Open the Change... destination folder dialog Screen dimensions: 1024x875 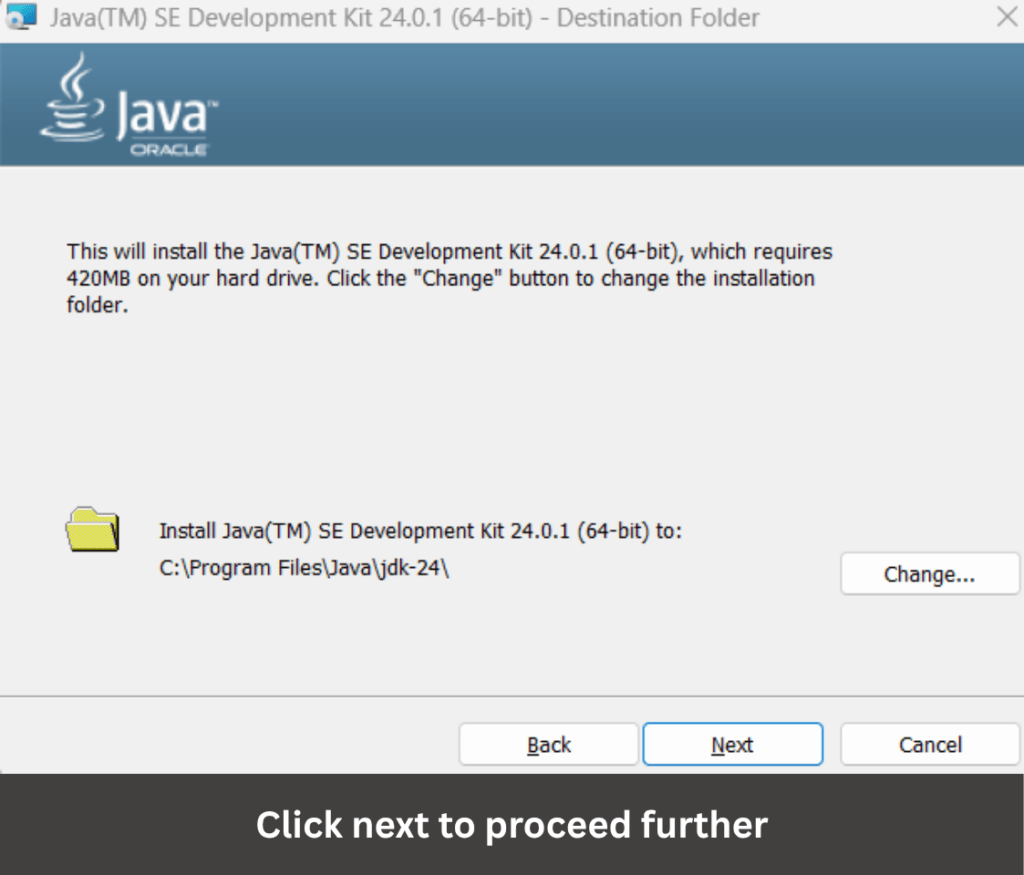click(929, 574)
